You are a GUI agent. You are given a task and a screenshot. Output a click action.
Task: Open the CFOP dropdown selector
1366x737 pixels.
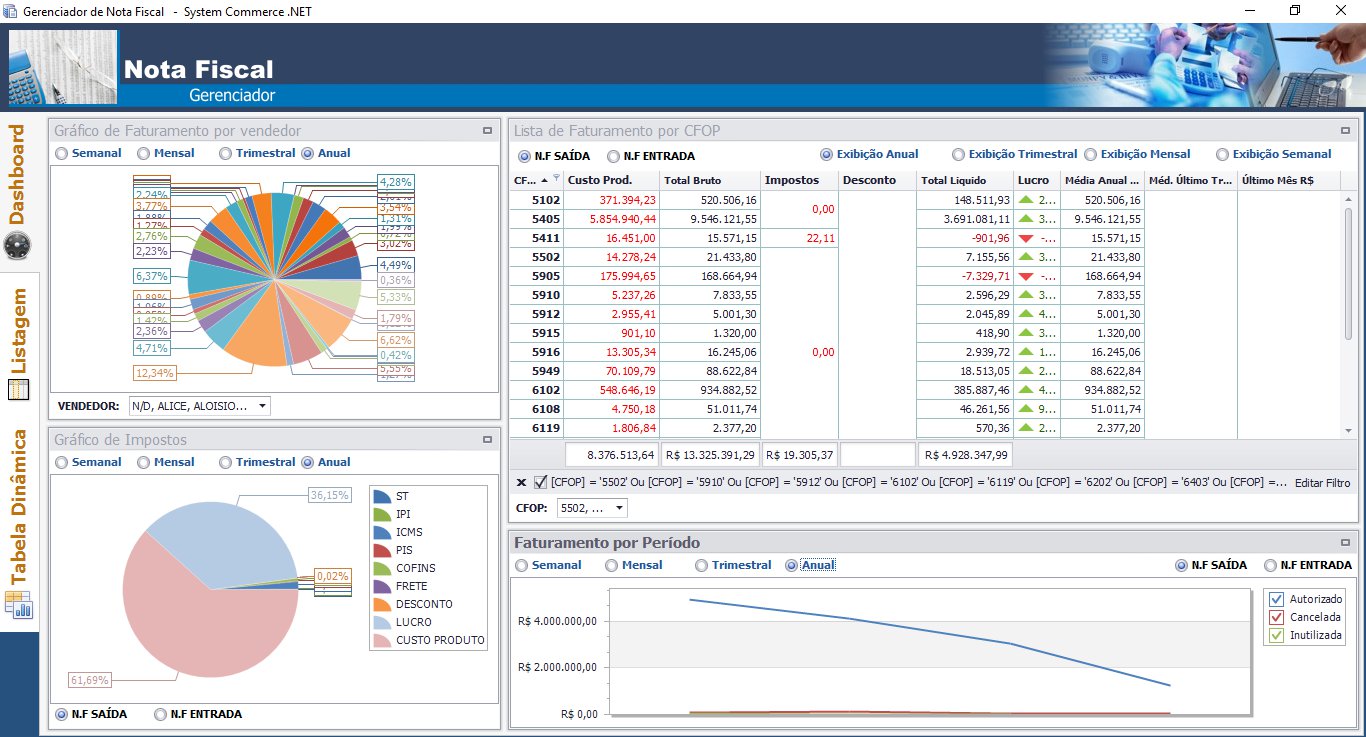(619, 509)
